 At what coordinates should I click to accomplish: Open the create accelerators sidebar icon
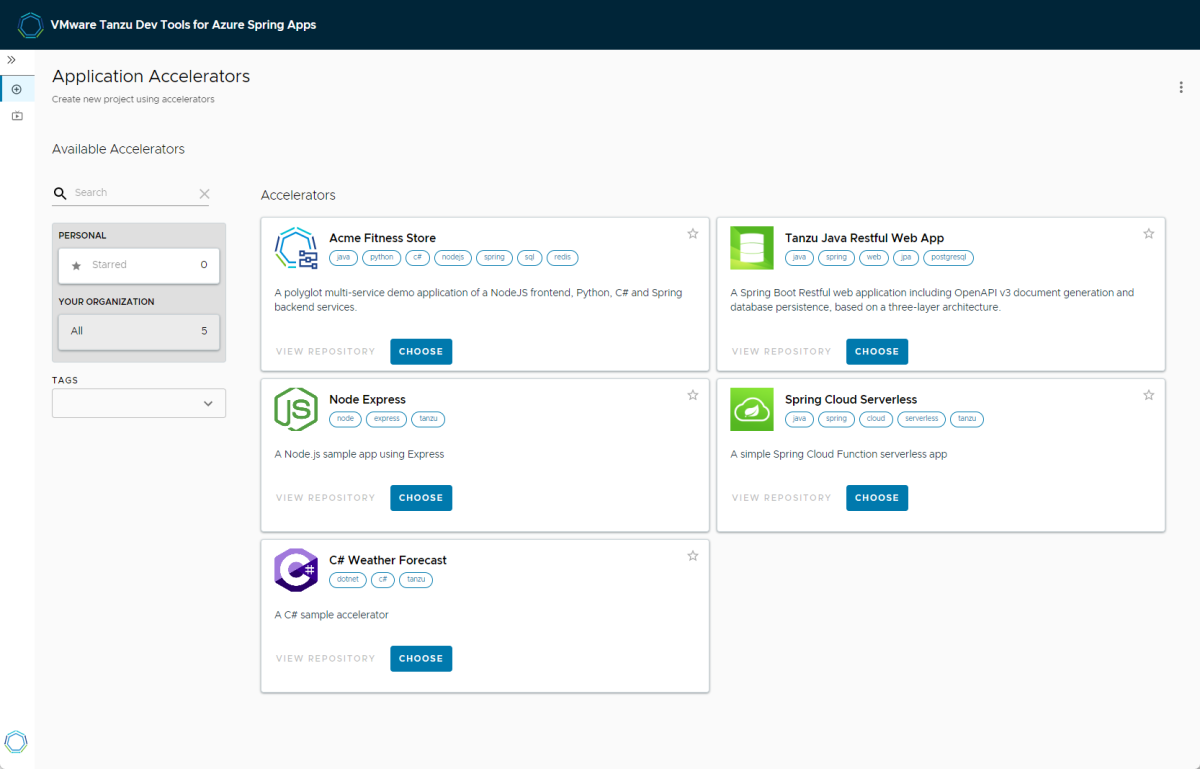point(17,89)
